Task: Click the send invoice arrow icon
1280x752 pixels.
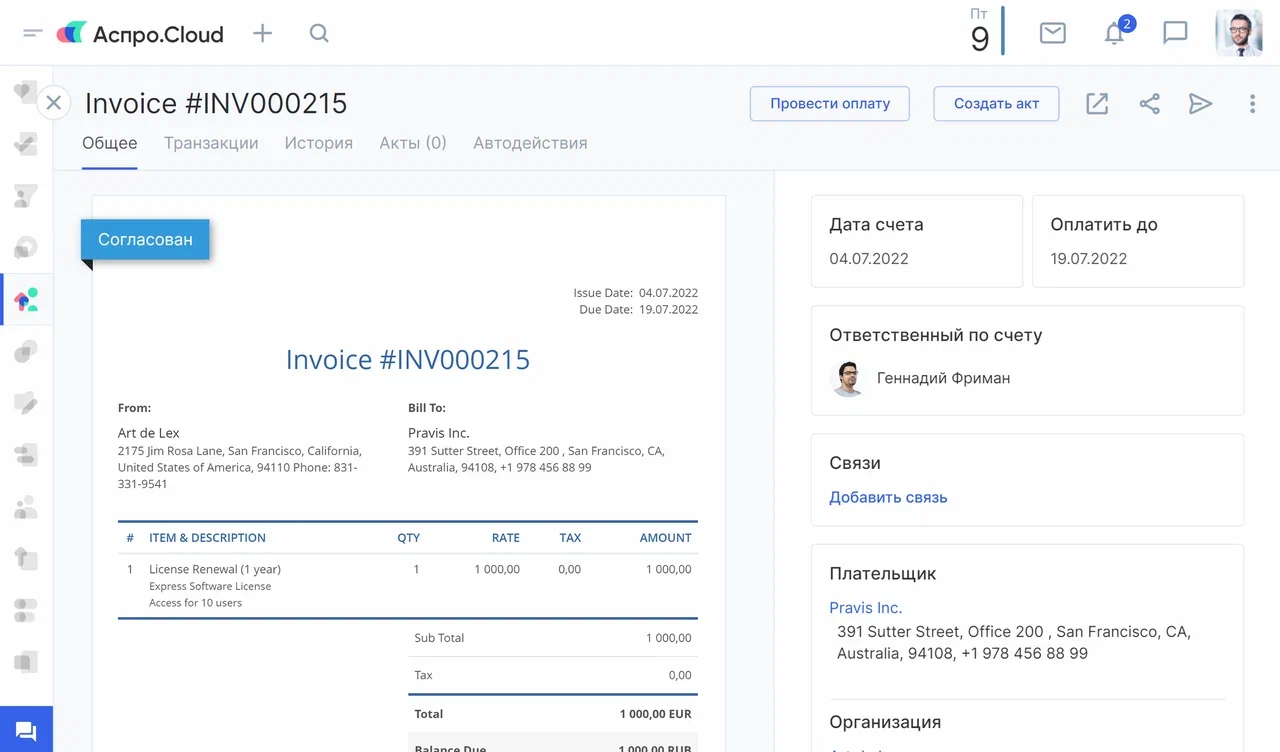Action: pyautogui.click(x=1200, y=103)
